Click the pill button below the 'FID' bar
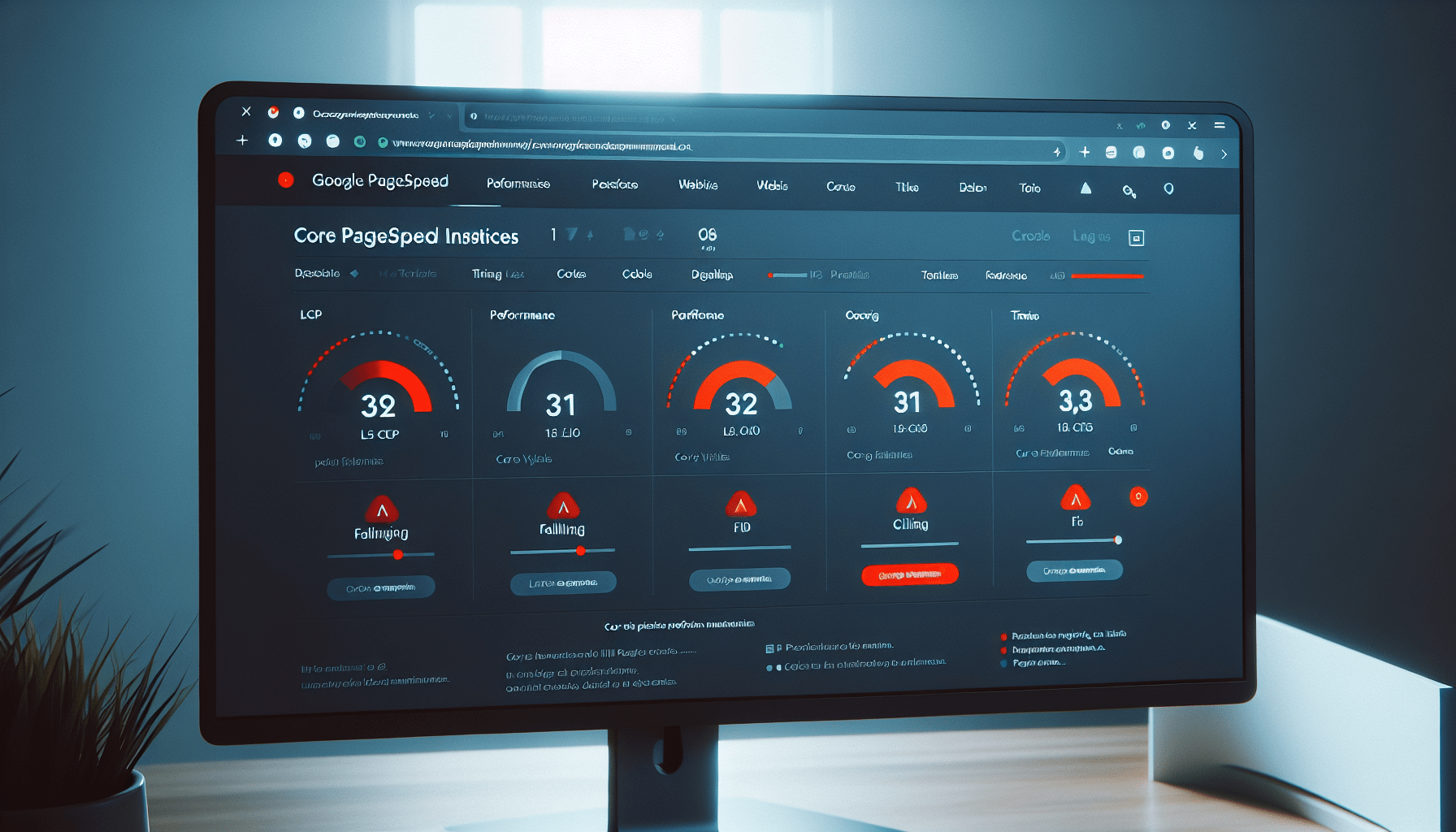1456x832 pixels. (739, 579)
